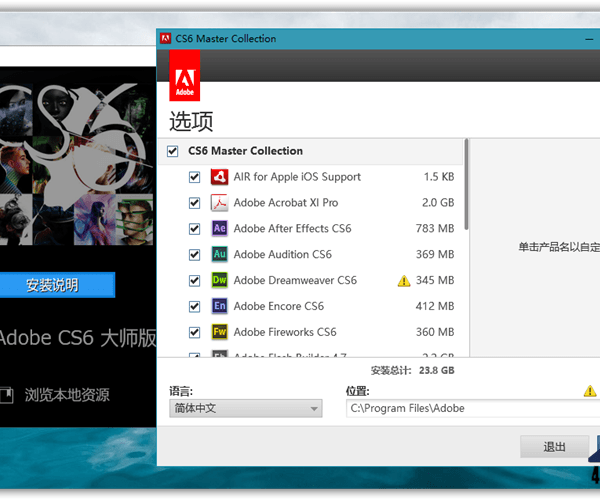
Task: Select the After Effects CS6 Ae icon
Action: point(219,229)
